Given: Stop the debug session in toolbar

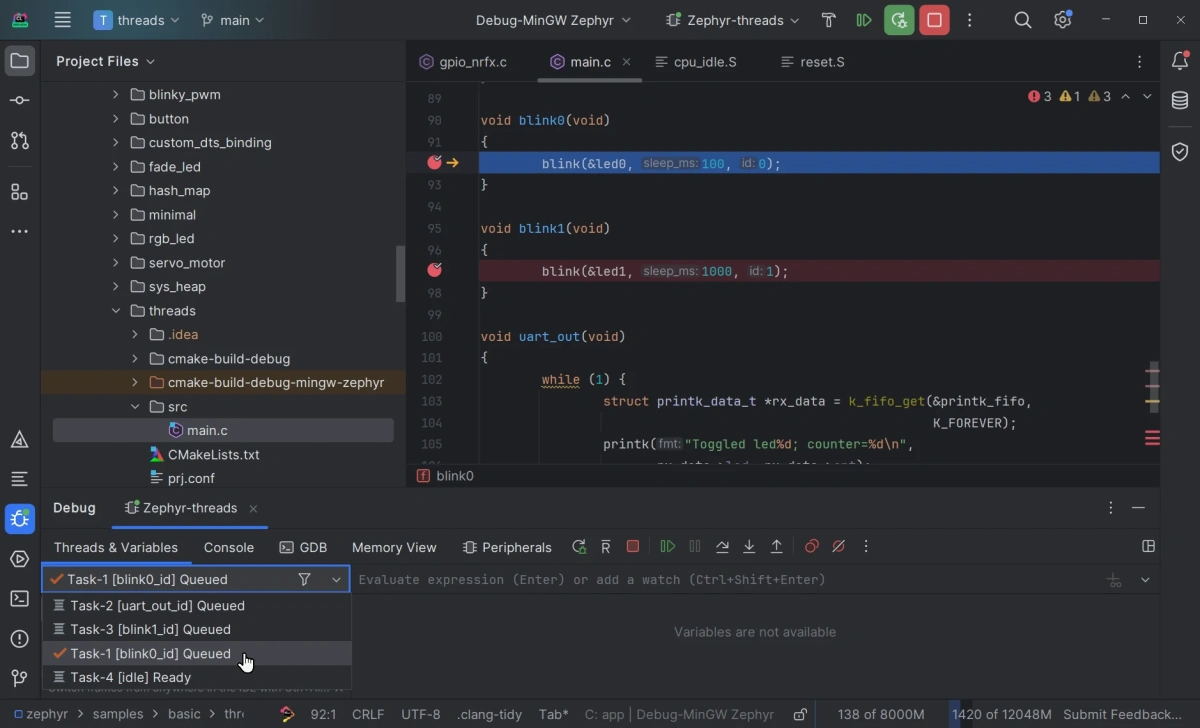Looking at the screenshot, I should [x=934, y=20].
